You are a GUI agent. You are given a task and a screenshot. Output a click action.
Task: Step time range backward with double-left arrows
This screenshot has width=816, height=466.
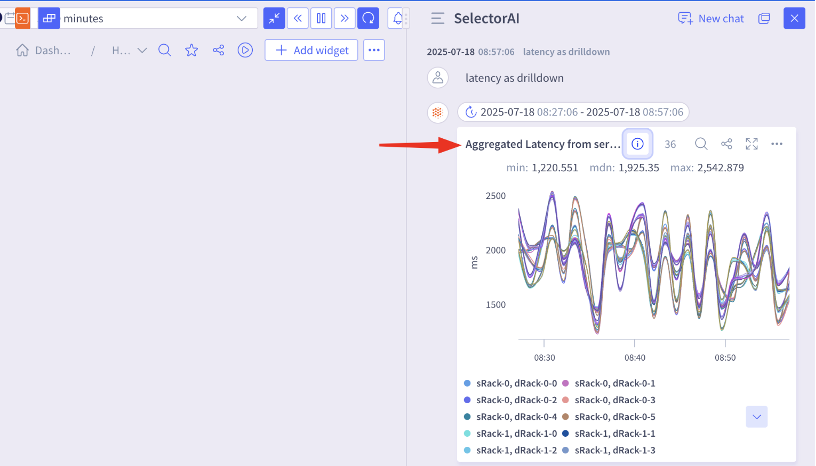(298, 18)
